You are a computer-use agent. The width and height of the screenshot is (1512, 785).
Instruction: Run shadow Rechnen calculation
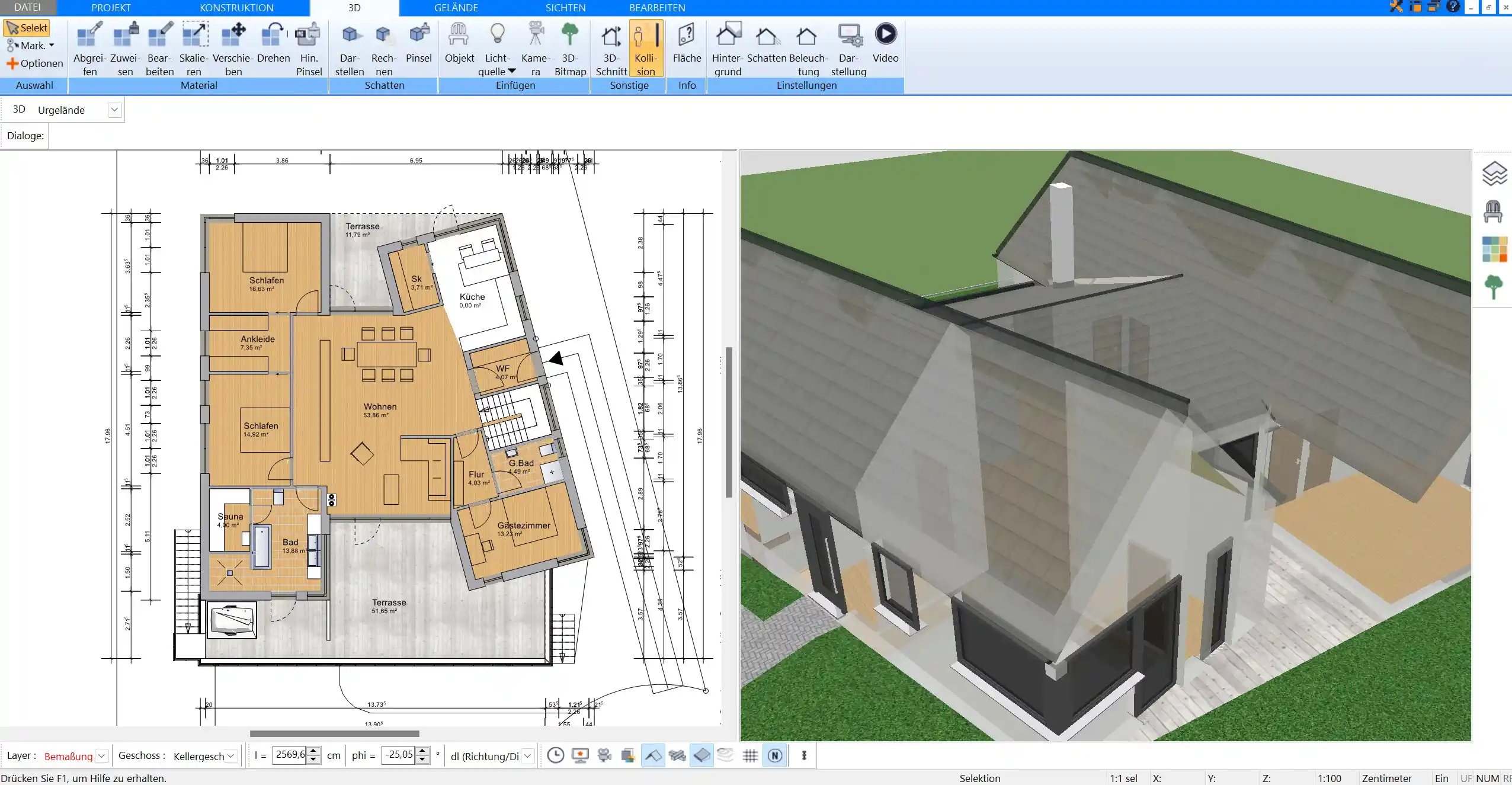point(384,49)
